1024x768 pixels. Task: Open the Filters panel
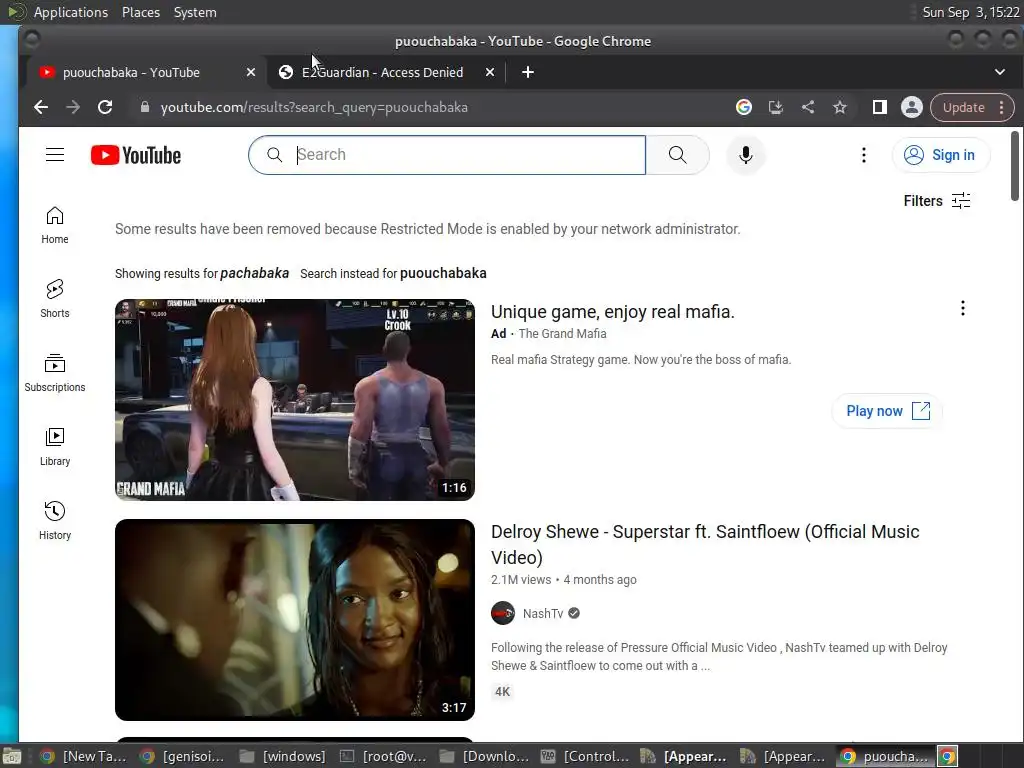[x=936, y=200]
